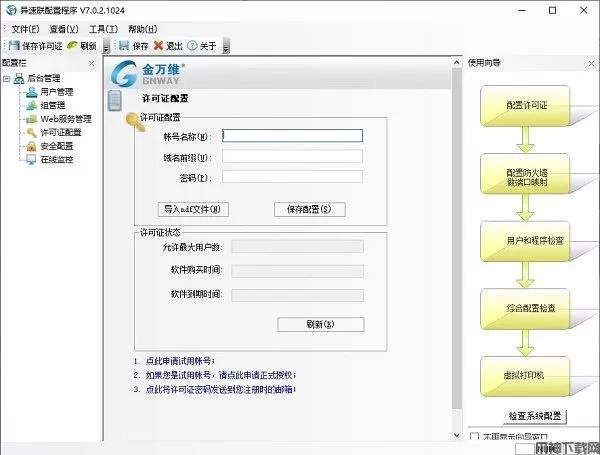Image resolution: width=600 pixels, height=455 pixels.
Task: Click the GNWAY 金万维 logo
Action: point(147,73)
